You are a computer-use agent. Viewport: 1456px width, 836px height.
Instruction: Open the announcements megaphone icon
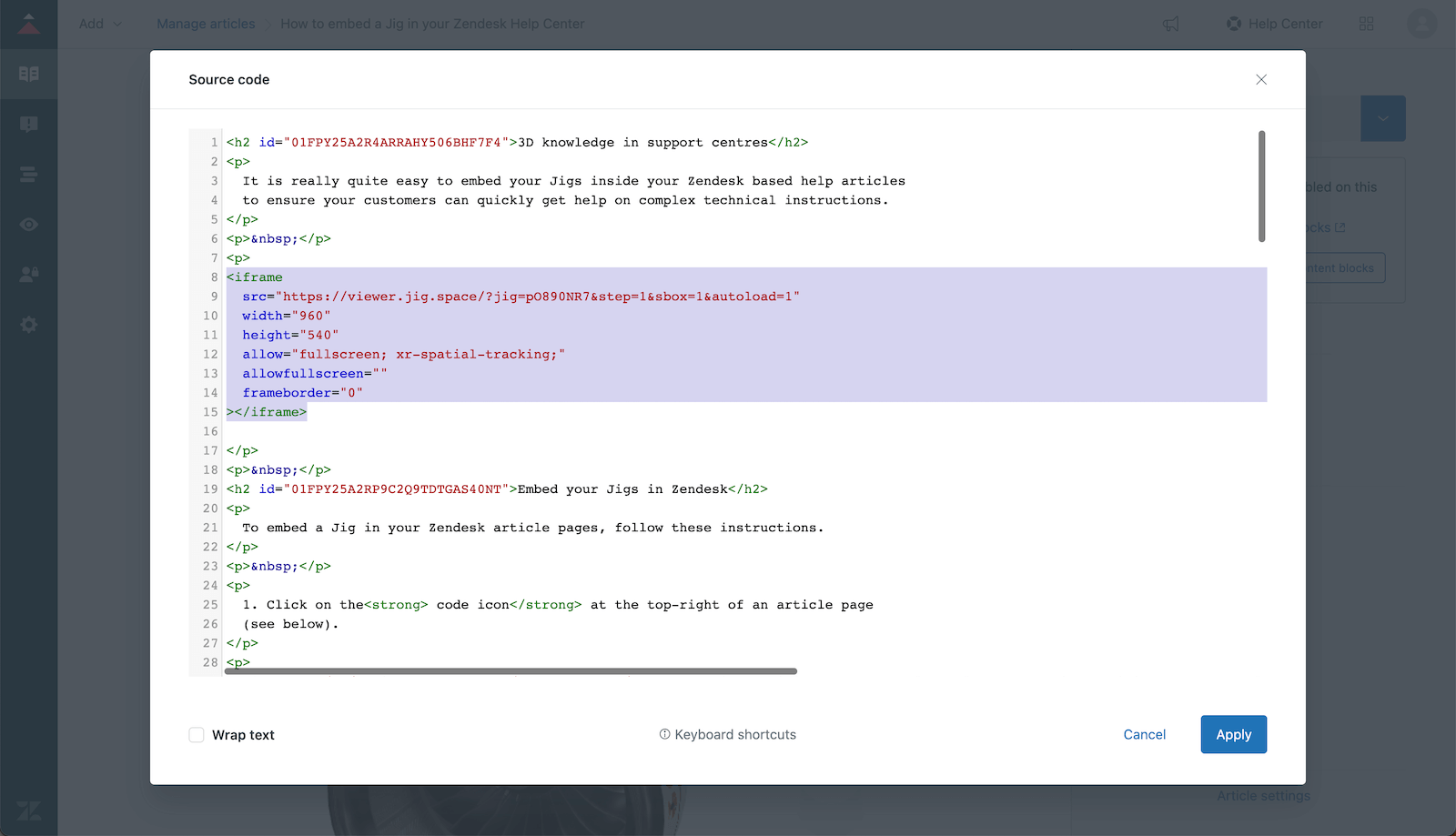point(1171,24)
